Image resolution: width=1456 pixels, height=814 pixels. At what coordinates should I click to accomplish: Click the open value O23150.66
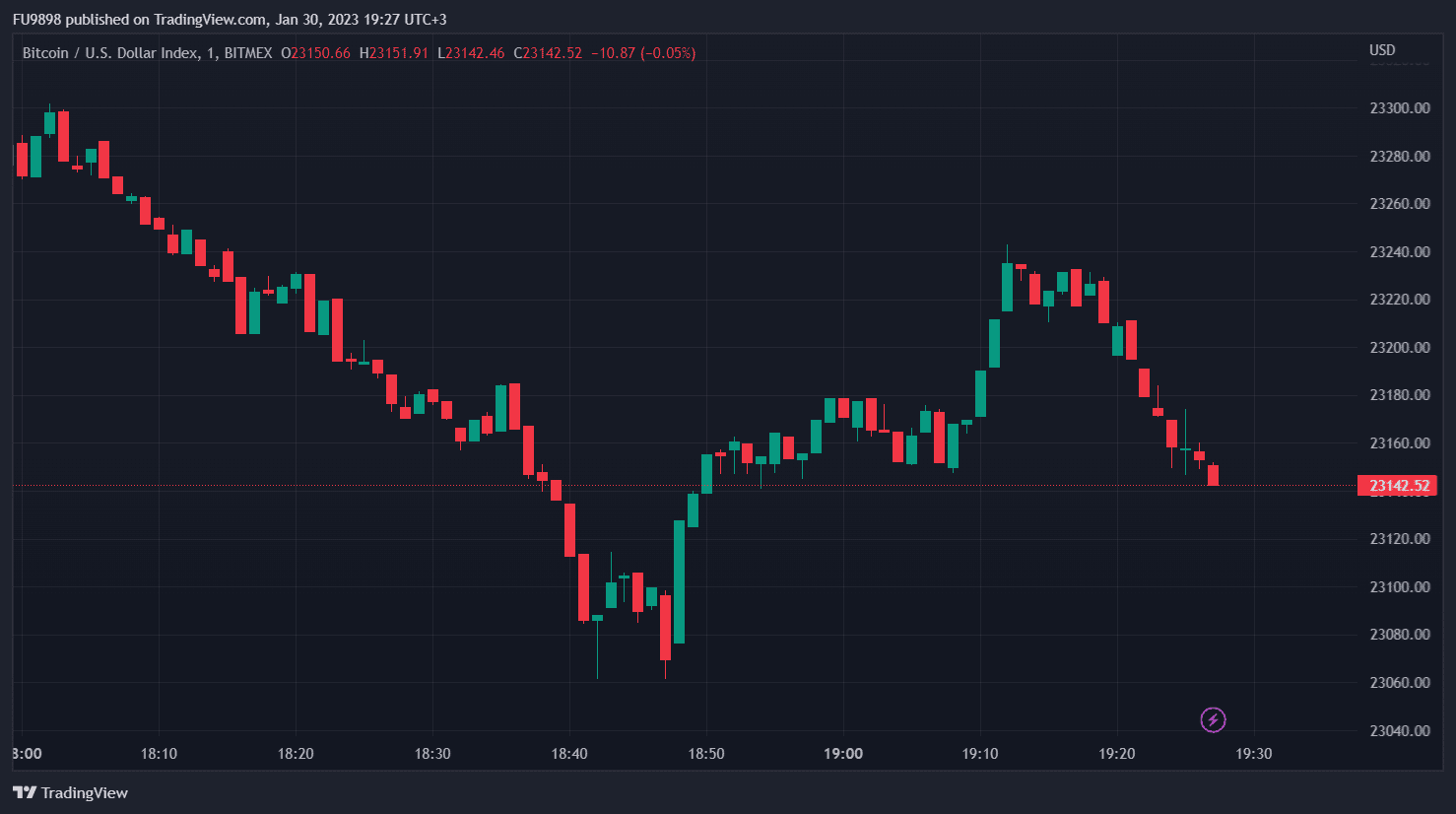coord(315,53)
